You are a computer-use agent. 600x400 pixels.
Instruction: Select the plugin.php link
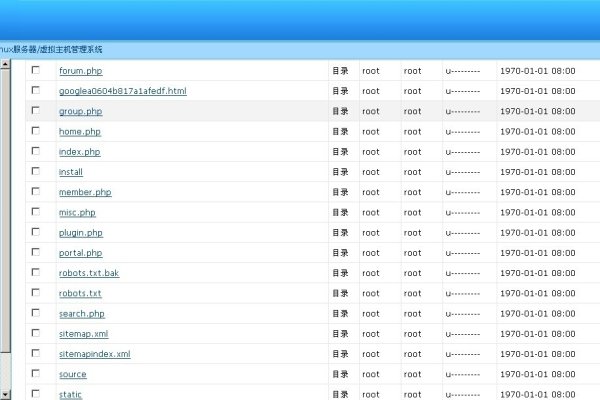[x=80, y=233]
